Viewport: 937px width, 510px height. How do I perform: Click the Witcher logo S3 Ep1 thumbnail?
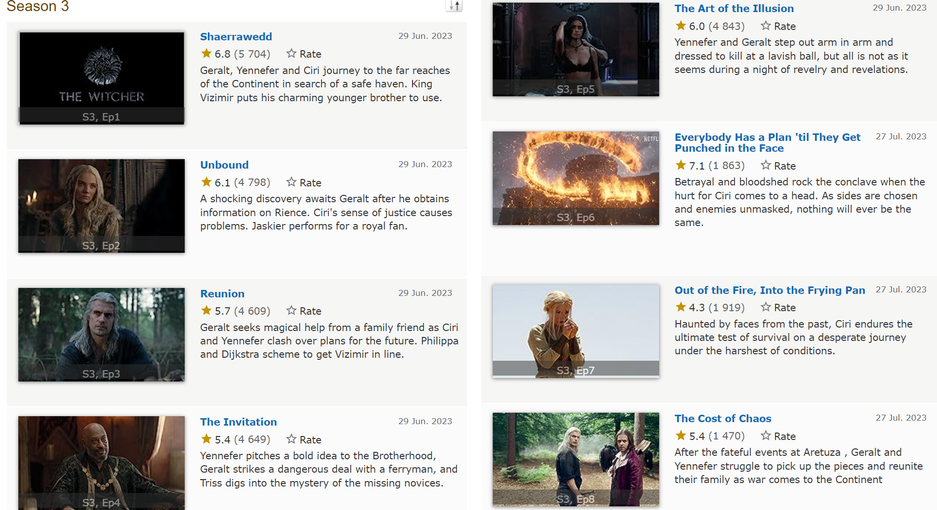tap(101, 78)
